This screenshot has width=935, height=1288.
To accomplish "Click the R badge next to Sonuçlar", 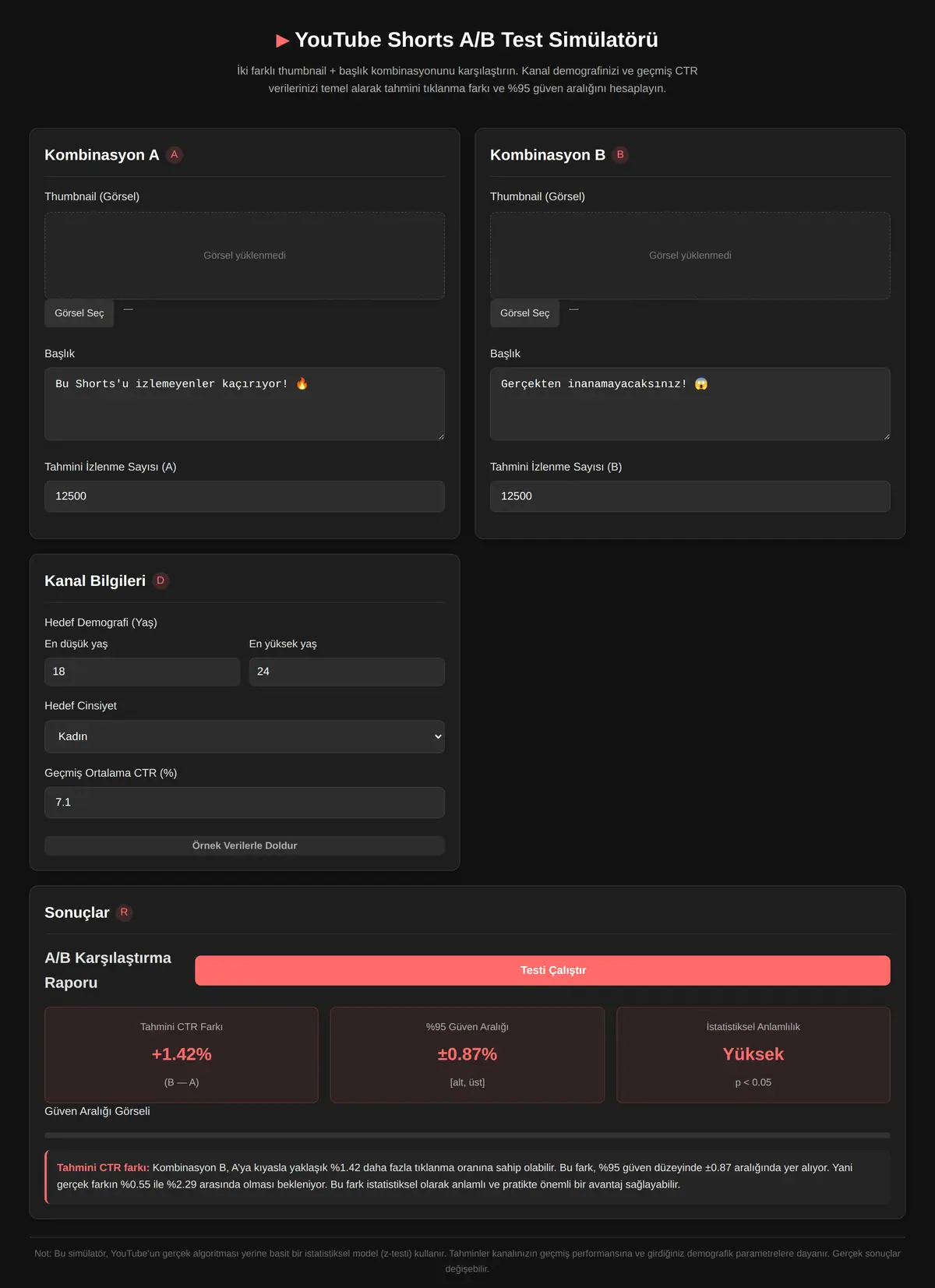I will pos(124,912).
